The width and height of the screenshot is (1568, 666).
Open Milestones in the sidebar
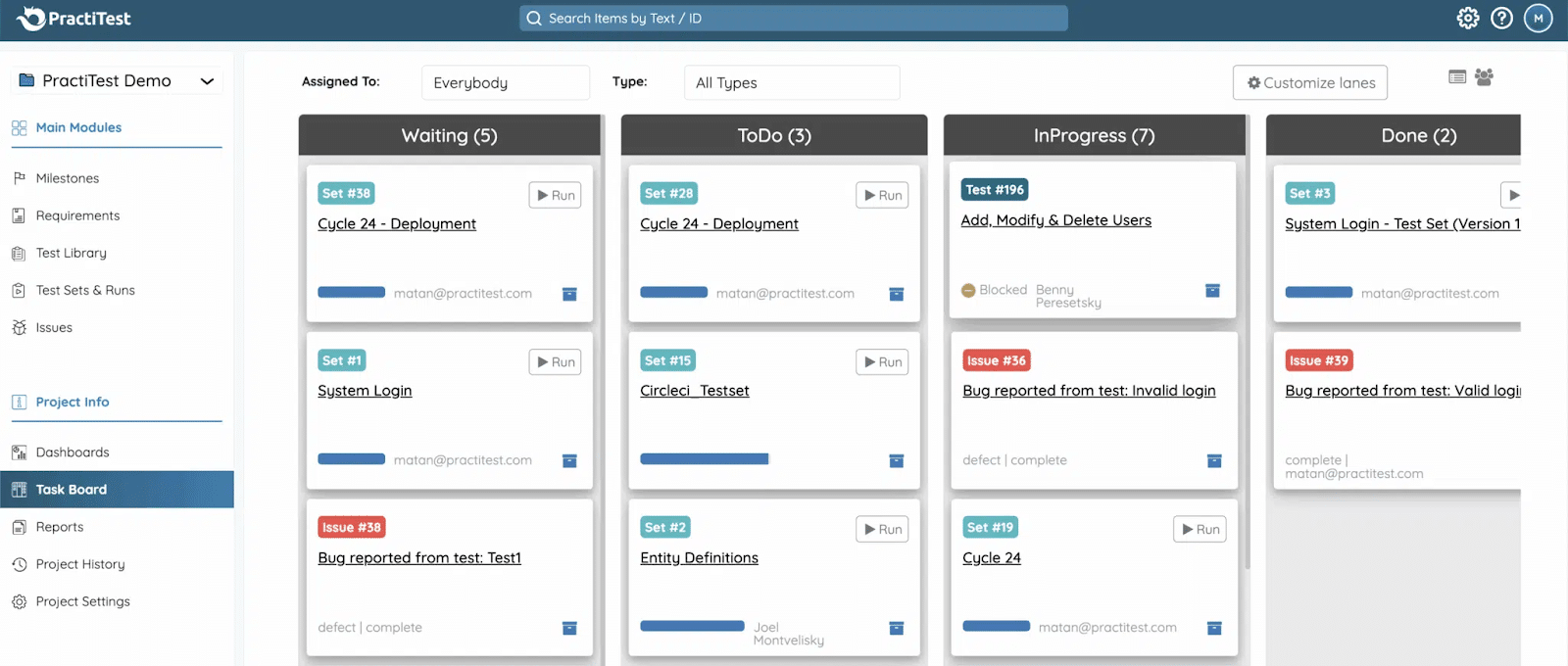pyautogui.click(x=68, y=178)
